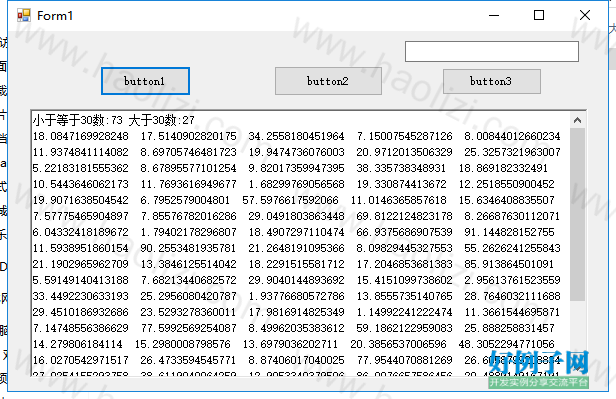Screen dimensions: 616x399
Task: Click the value 18.0847169928248
Action: tap(81, 136)
